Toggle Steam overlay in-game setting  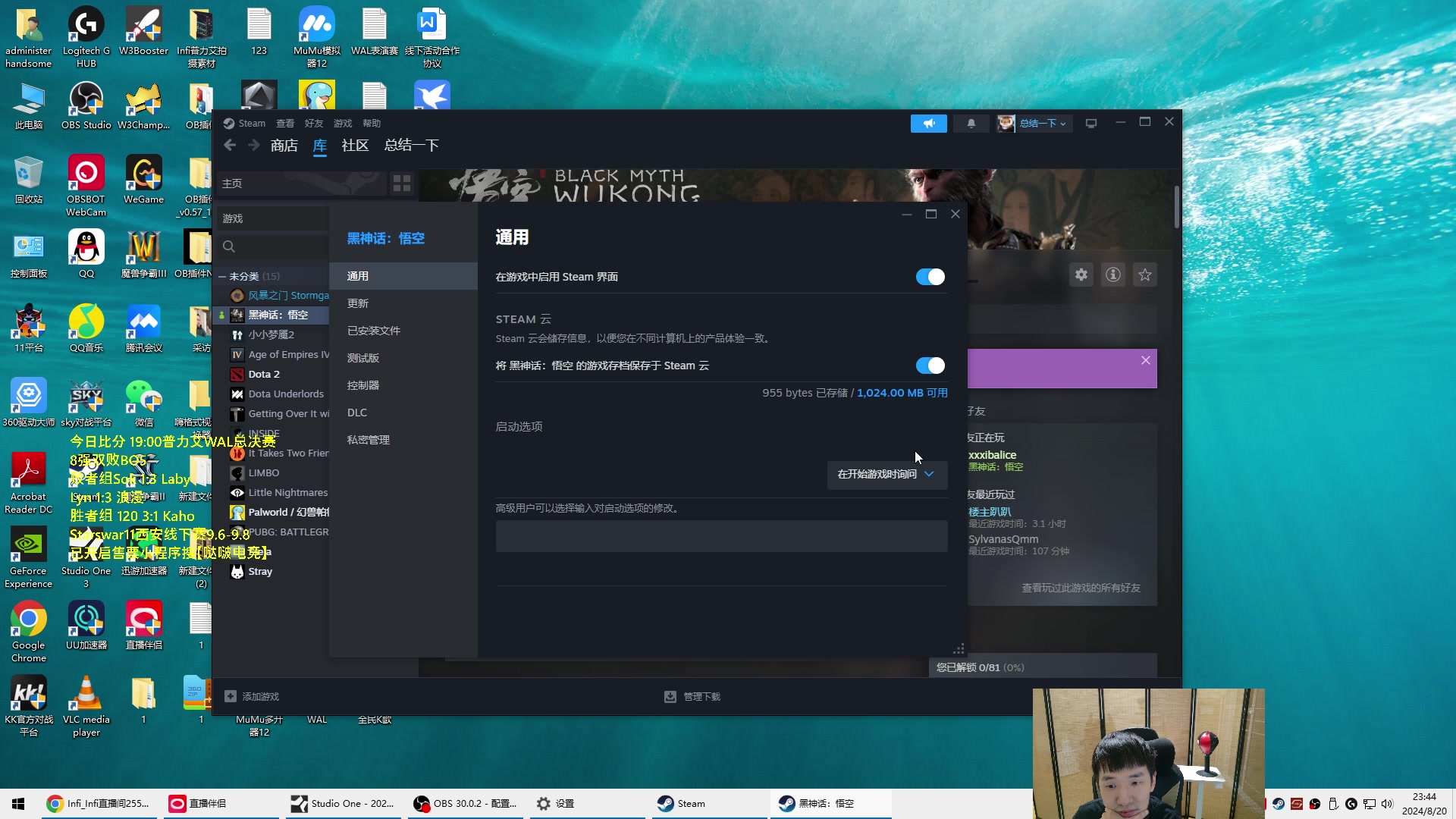[x=928, y=276]
